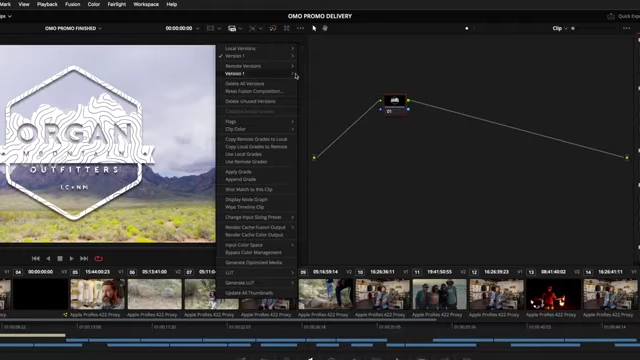Viewport: 640px width, 360px height.
Task: Choose Render Cache Color Output
Action: pyautogui.click(x=257, y=235)
